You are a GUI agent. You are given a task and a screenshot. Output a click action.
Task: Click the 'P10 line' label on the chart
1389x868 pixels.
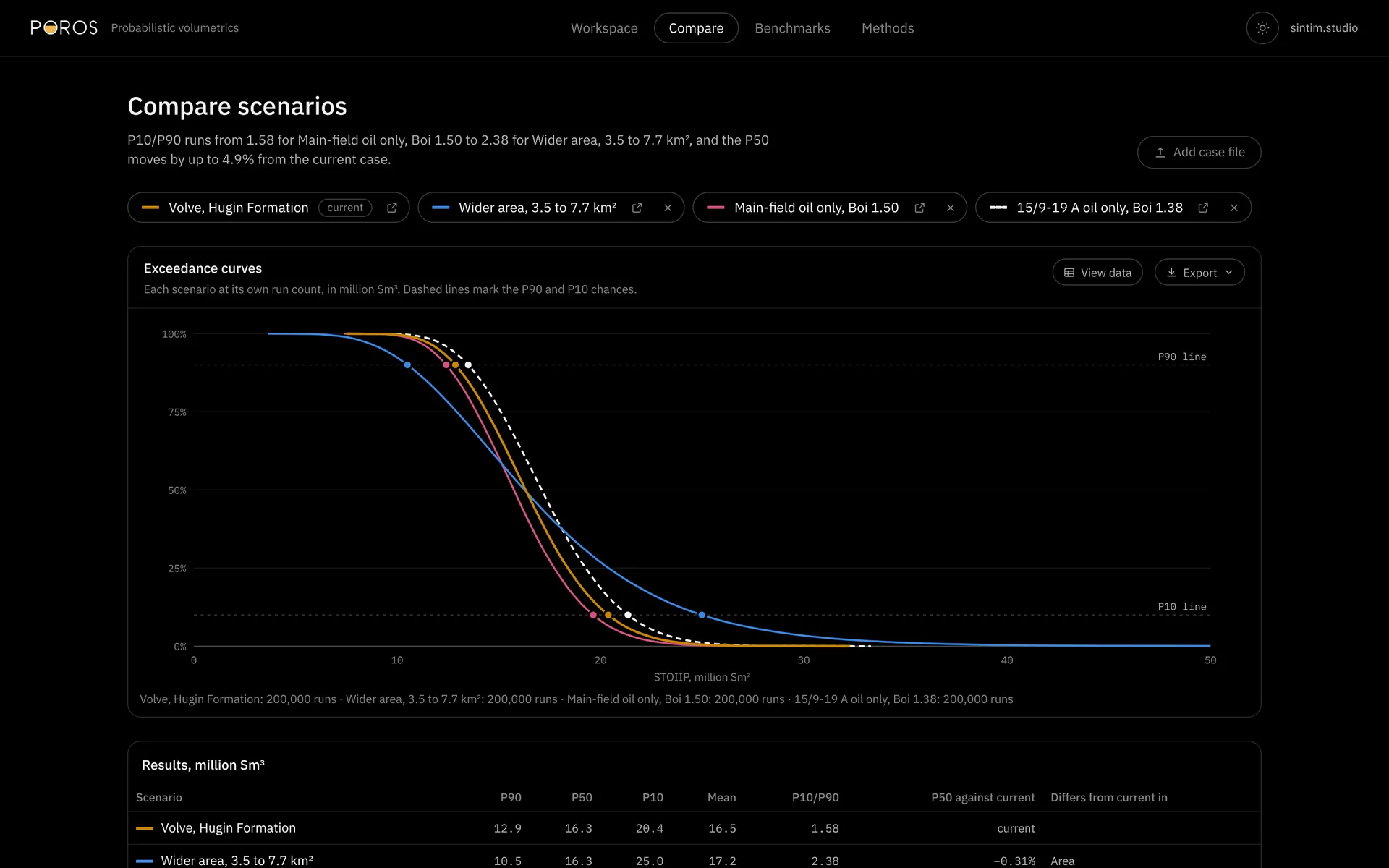(1182, 606)
